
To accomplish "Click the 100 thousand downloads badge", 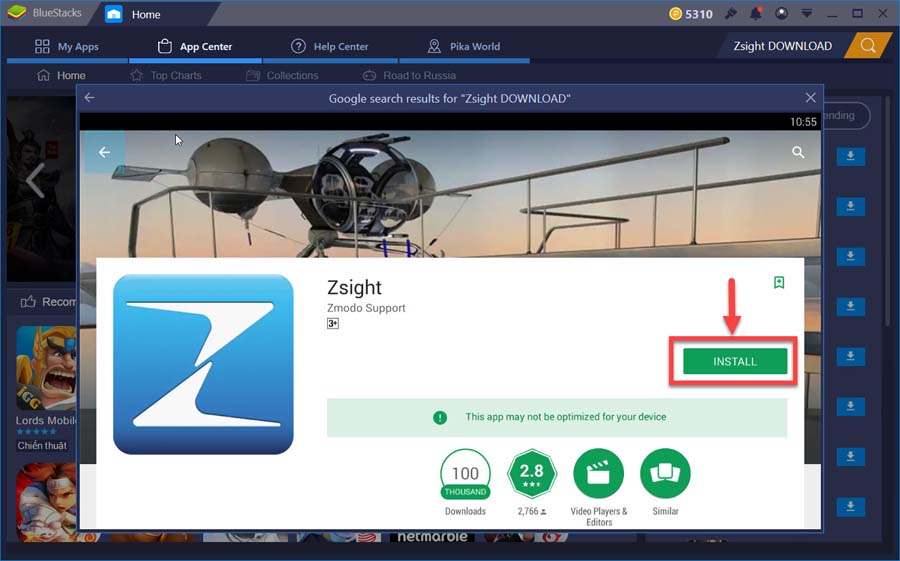I will click(x=465, y=475).
